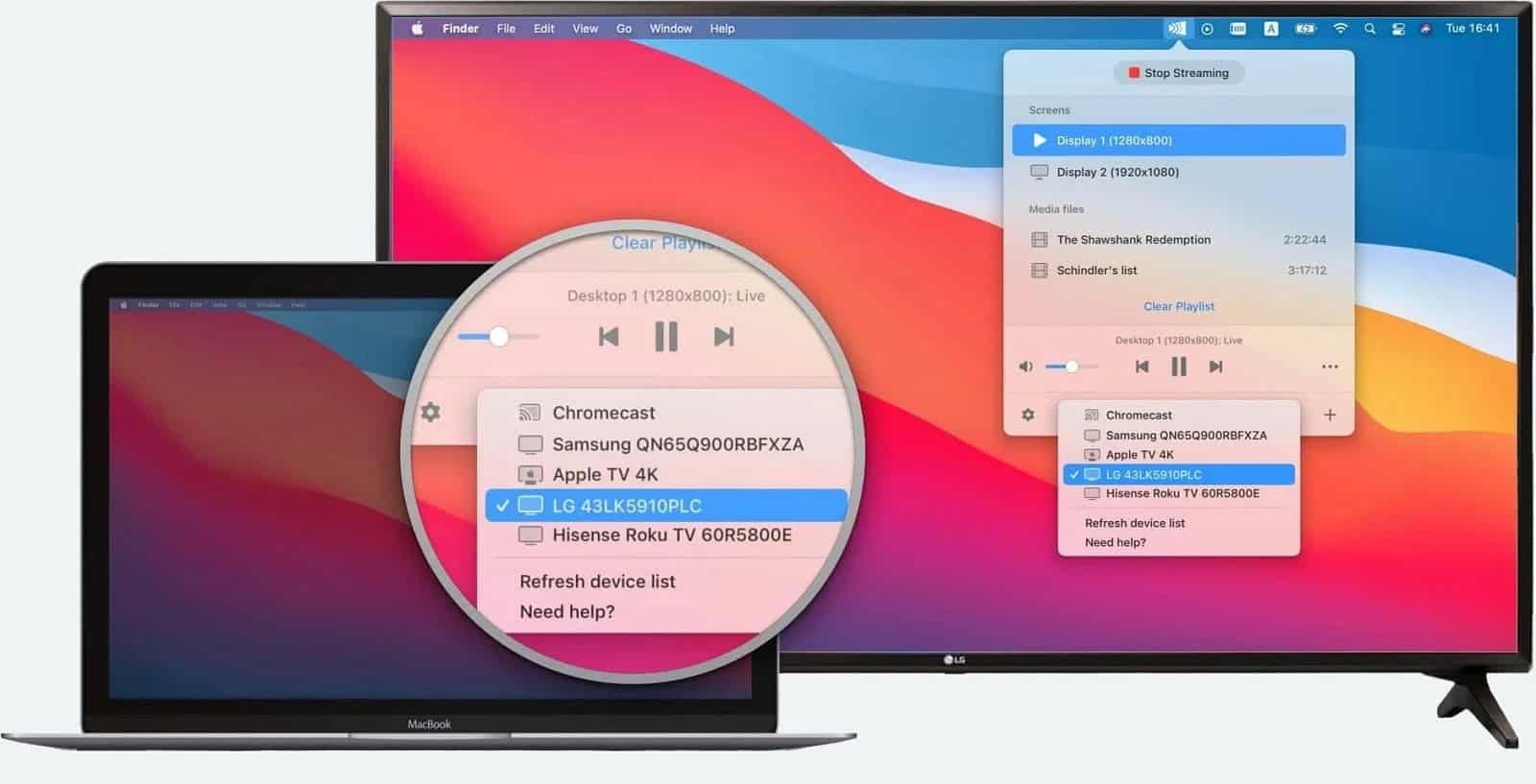Select Hisense Roku TV 60R5800E in TV popup list
The image size is (1536, 784).
pos(1179,494)
